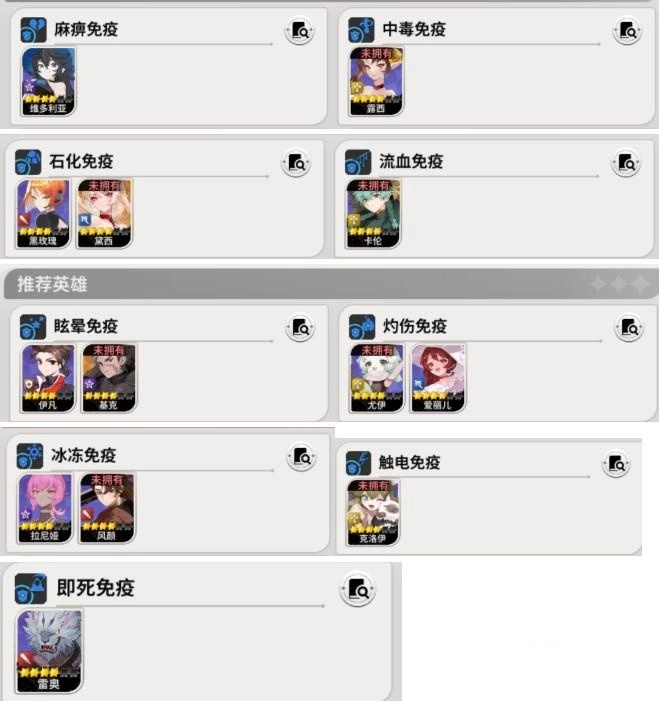
Task: Click the magnifier icon for 流血免疫
Action: [626, 164]
